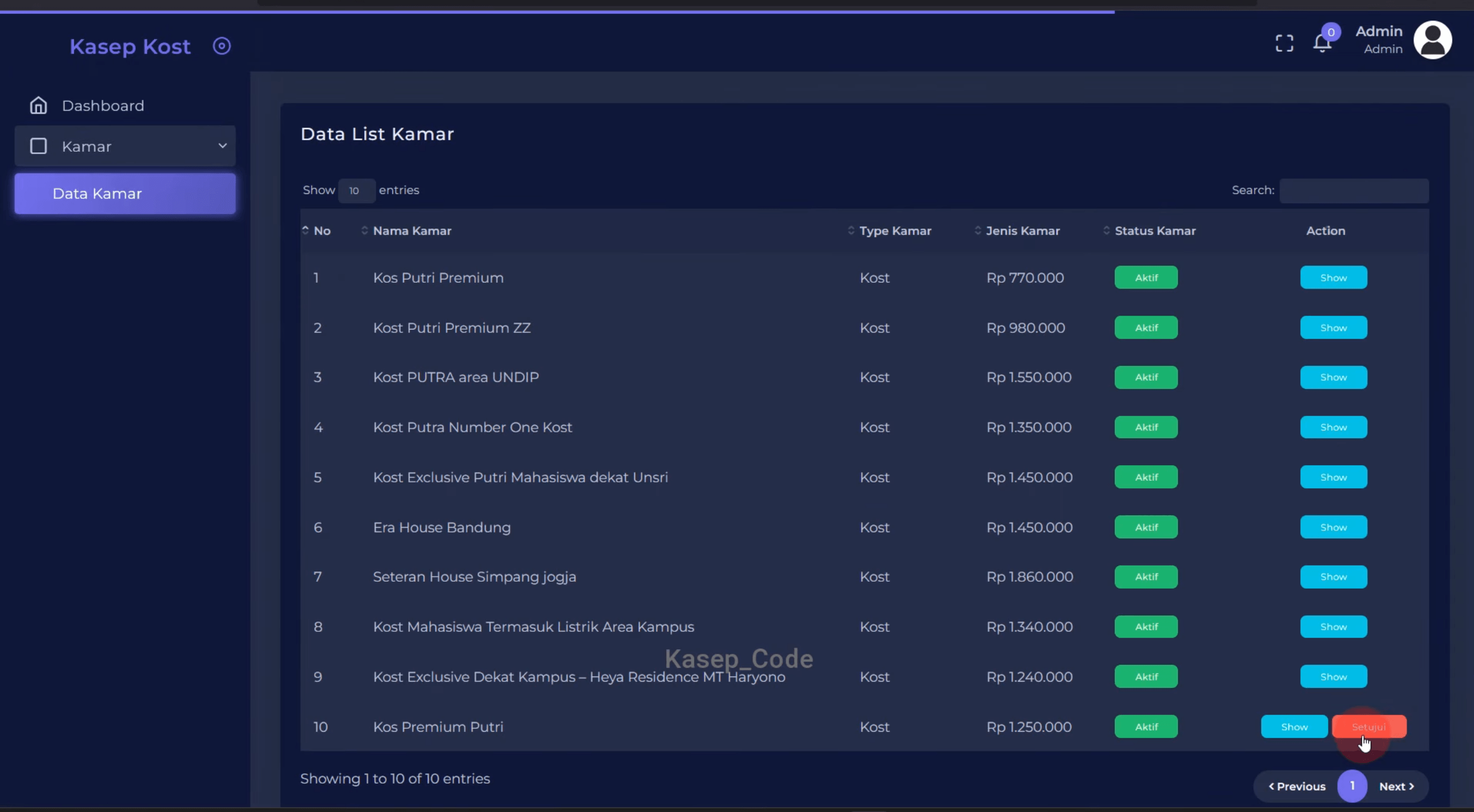Show Kost PUTRA area UNDIP
Viewport: 1474px width, 812px height.
point(1333,377)
